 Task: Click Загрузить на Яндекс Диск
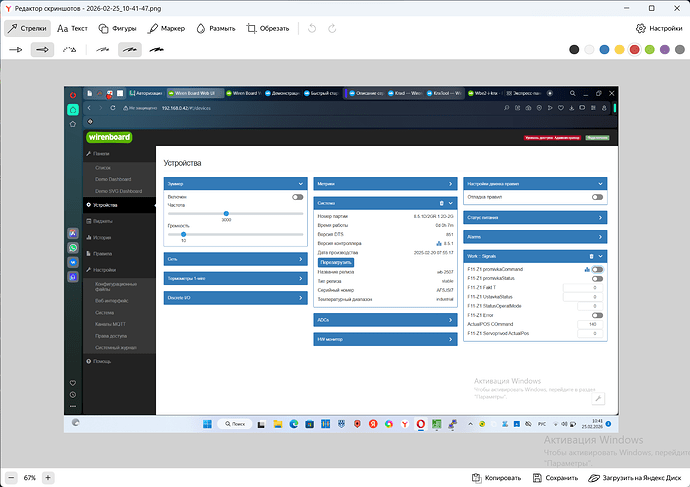click(x=635, y=478)
